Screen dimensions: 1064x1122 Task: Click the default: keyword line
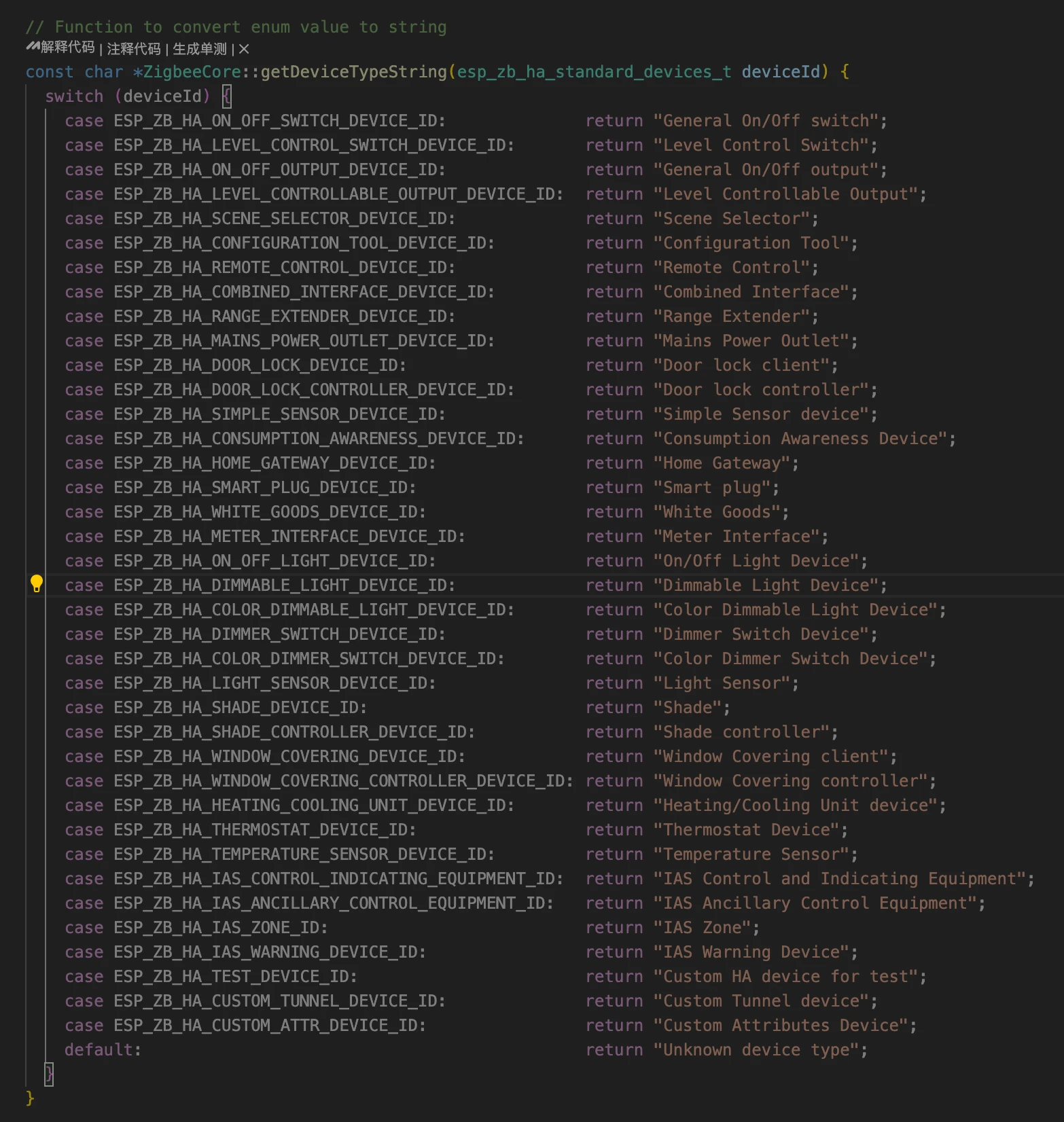tap(103, 1050)
